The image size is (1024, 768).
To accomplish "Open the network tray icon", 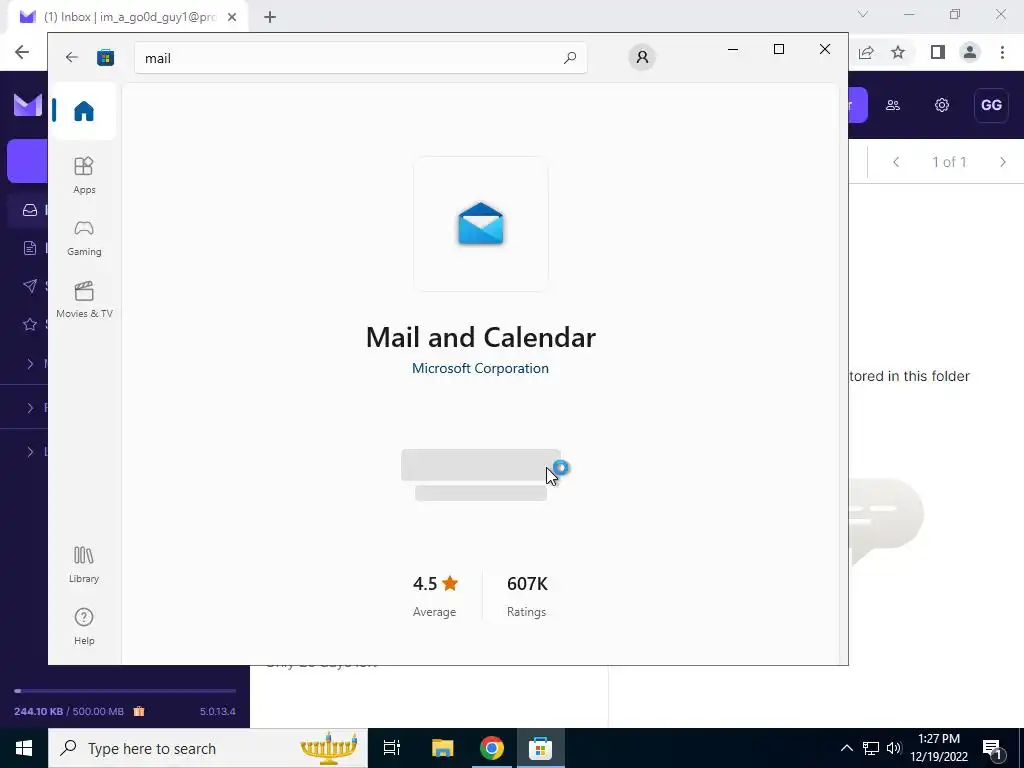I will 871,748.
